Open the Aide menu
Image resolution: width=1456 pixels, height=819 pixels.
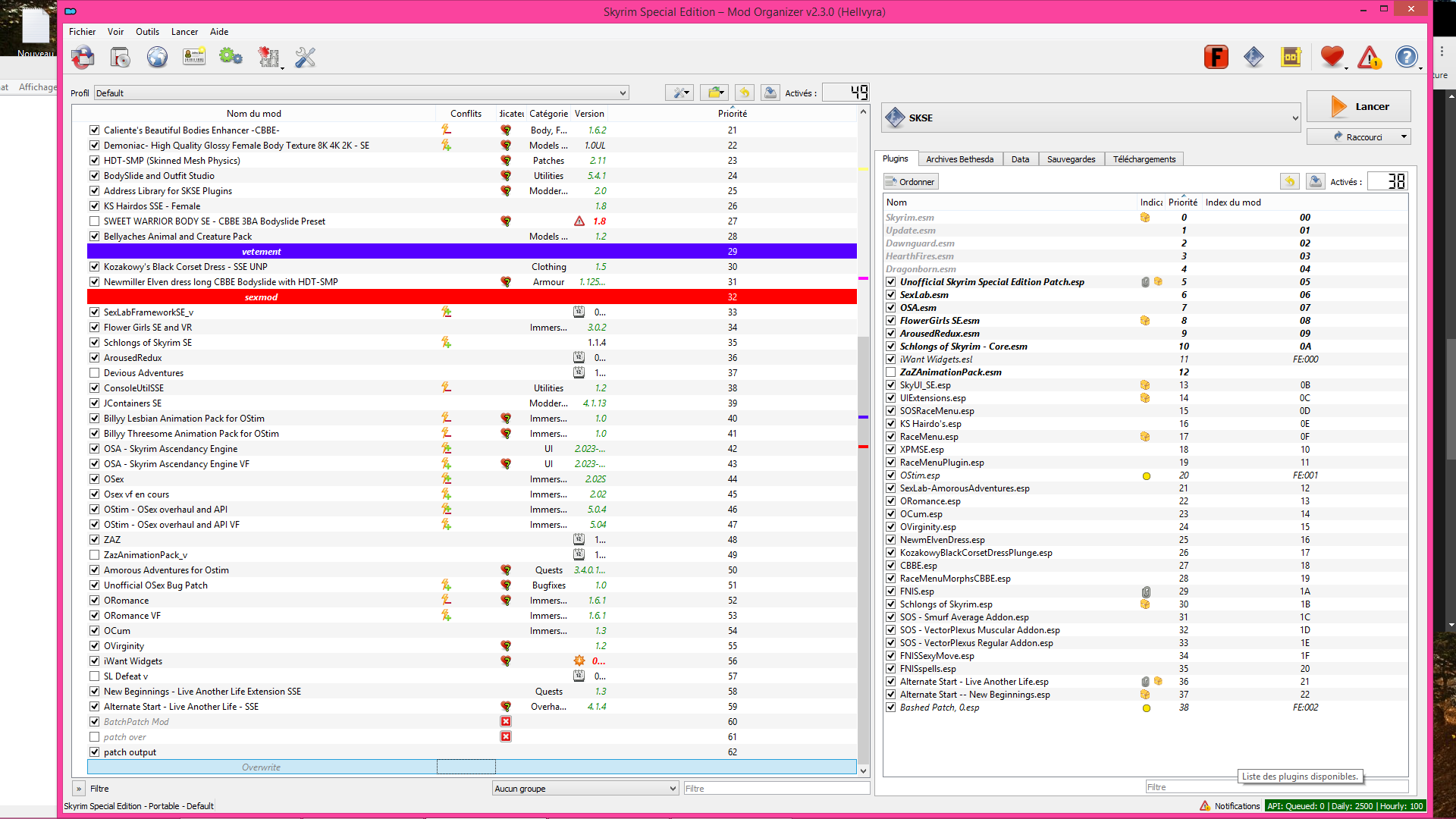click(x=219, y=32)
